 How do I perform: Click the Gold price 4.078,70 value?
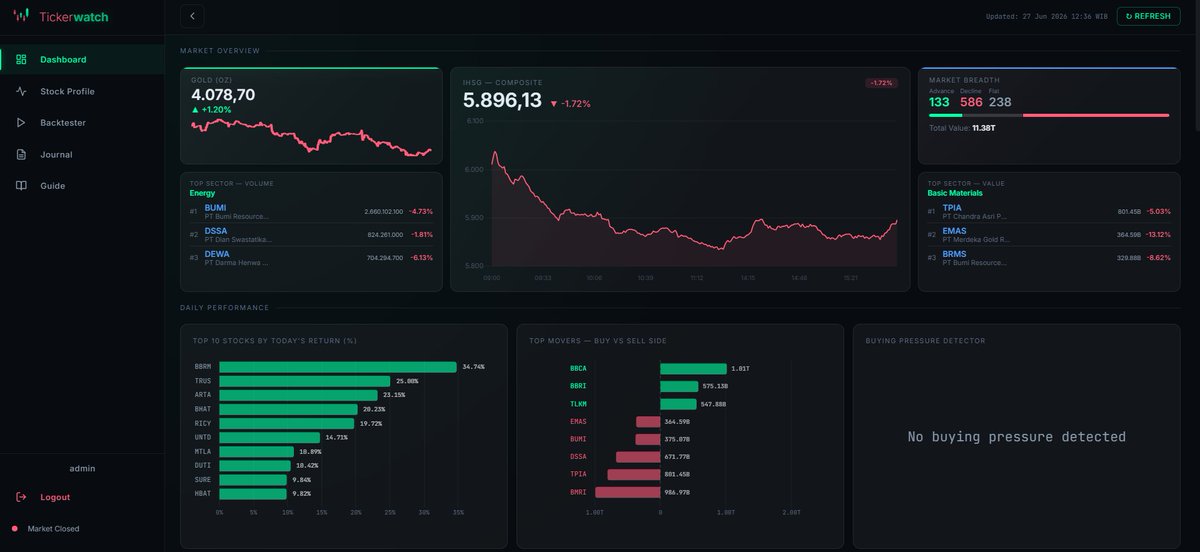point(223,95)
